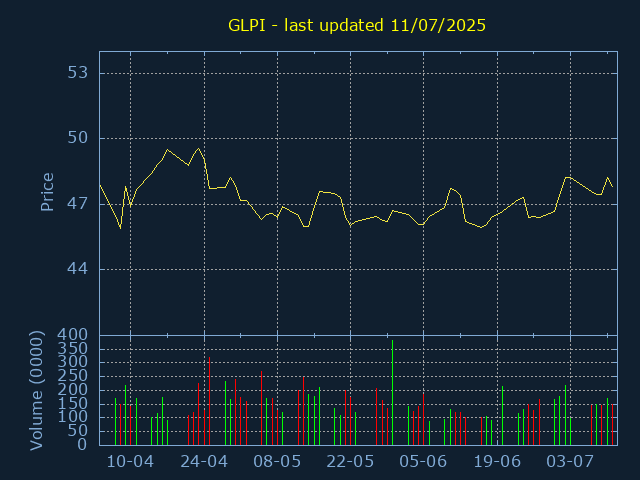The height and width of the screenshot is (480, 640).
Task: Click the price axis label 44
Action: [78, 269]
